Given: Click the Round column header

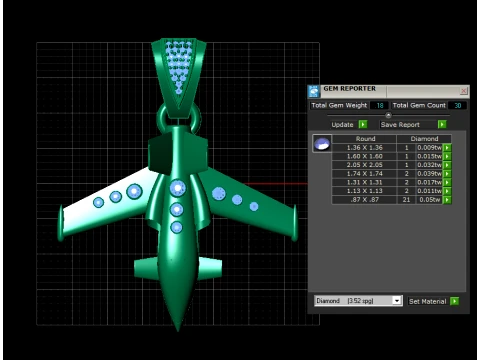Looking at the screenshot, I should pyautogui.click(x=365, y=139).
